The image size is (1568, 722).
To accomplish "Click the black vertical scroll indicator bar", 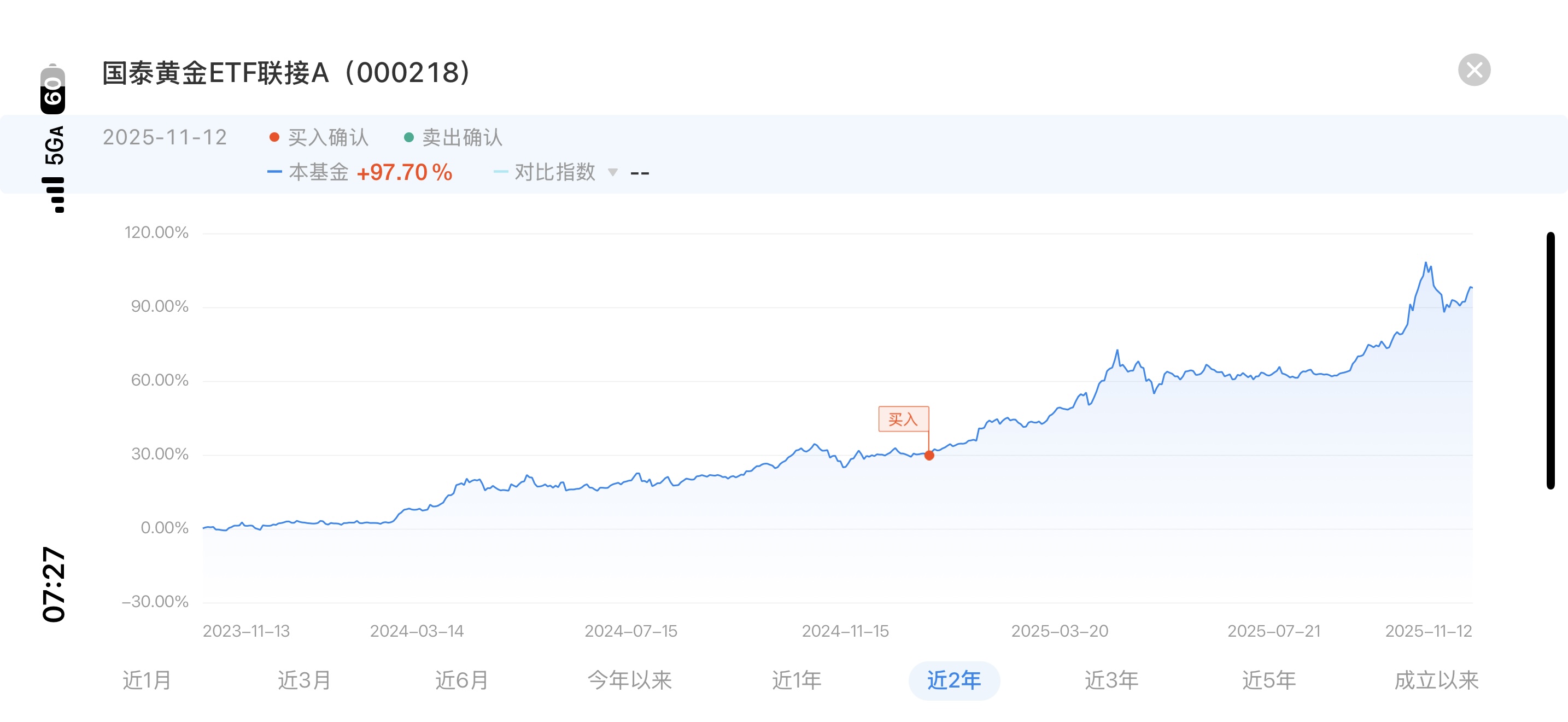I will (1551, 360).
